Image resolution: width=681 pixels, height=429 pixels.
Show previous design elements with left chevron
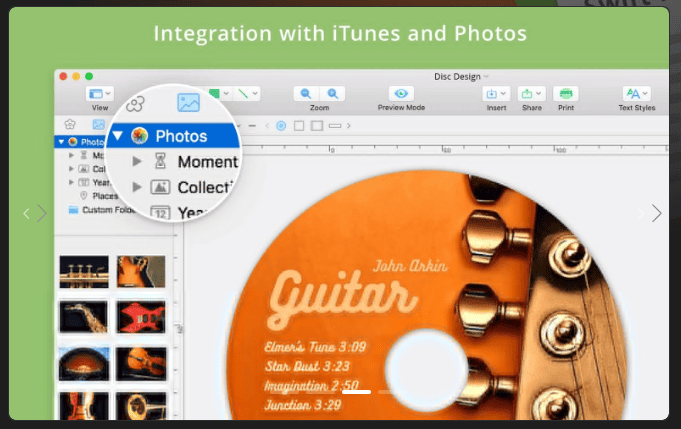click(267, 126)
